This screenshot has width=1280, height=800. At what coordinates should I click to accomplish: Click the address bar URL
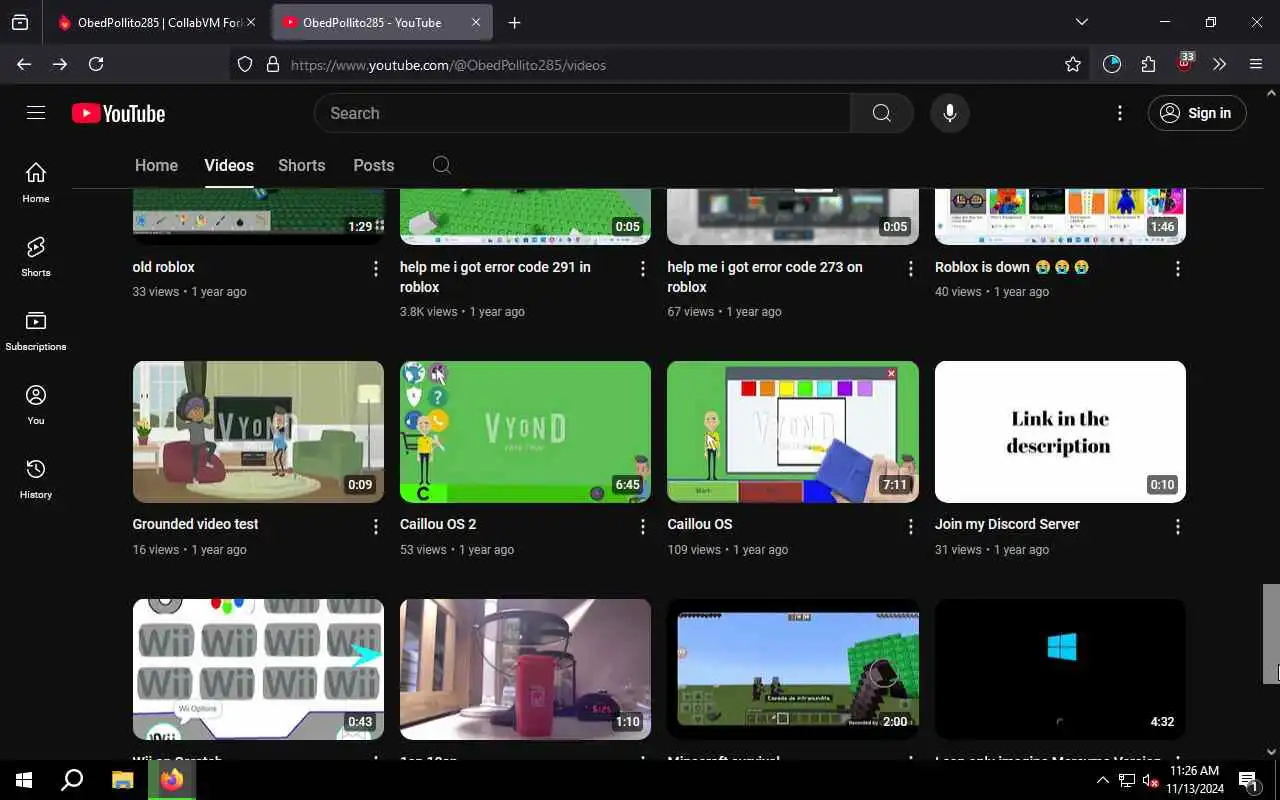[448, 65]
